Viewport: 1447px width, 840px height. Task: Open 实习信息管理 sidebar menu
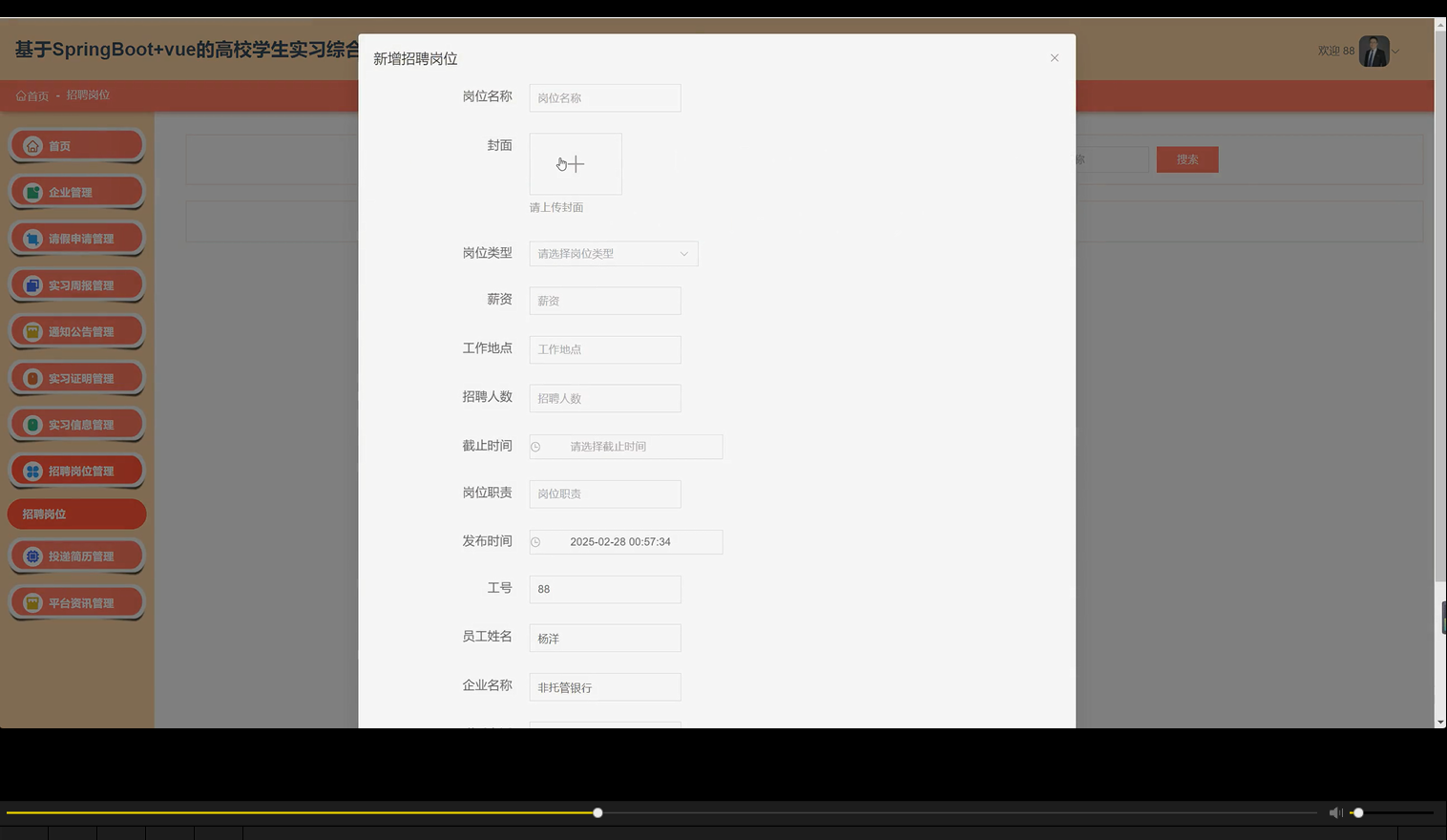coord(76,425)
